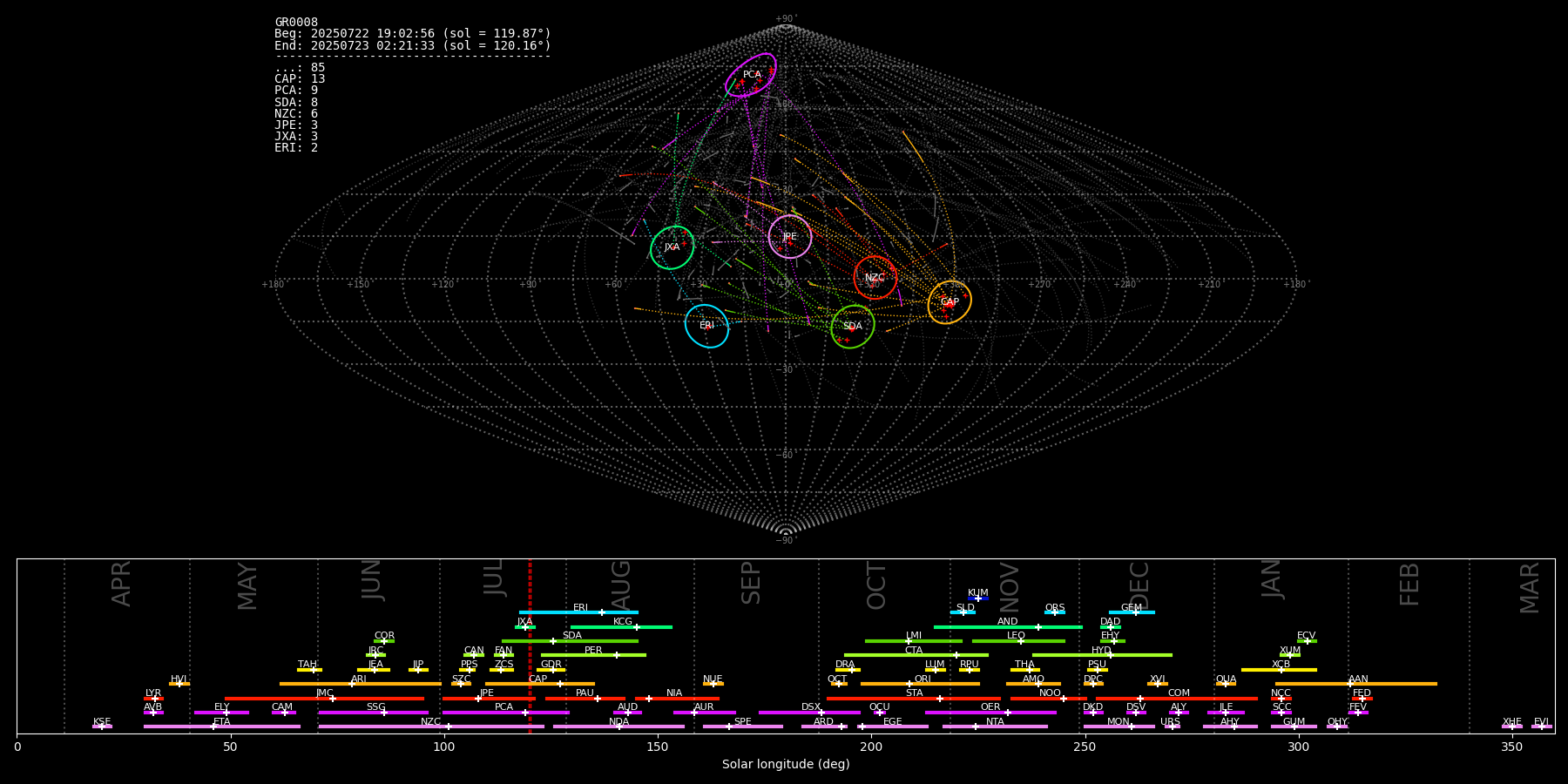1568x784 pixels.
Task: Click the URS shower label in the timeline
Action: (1170, 722)
